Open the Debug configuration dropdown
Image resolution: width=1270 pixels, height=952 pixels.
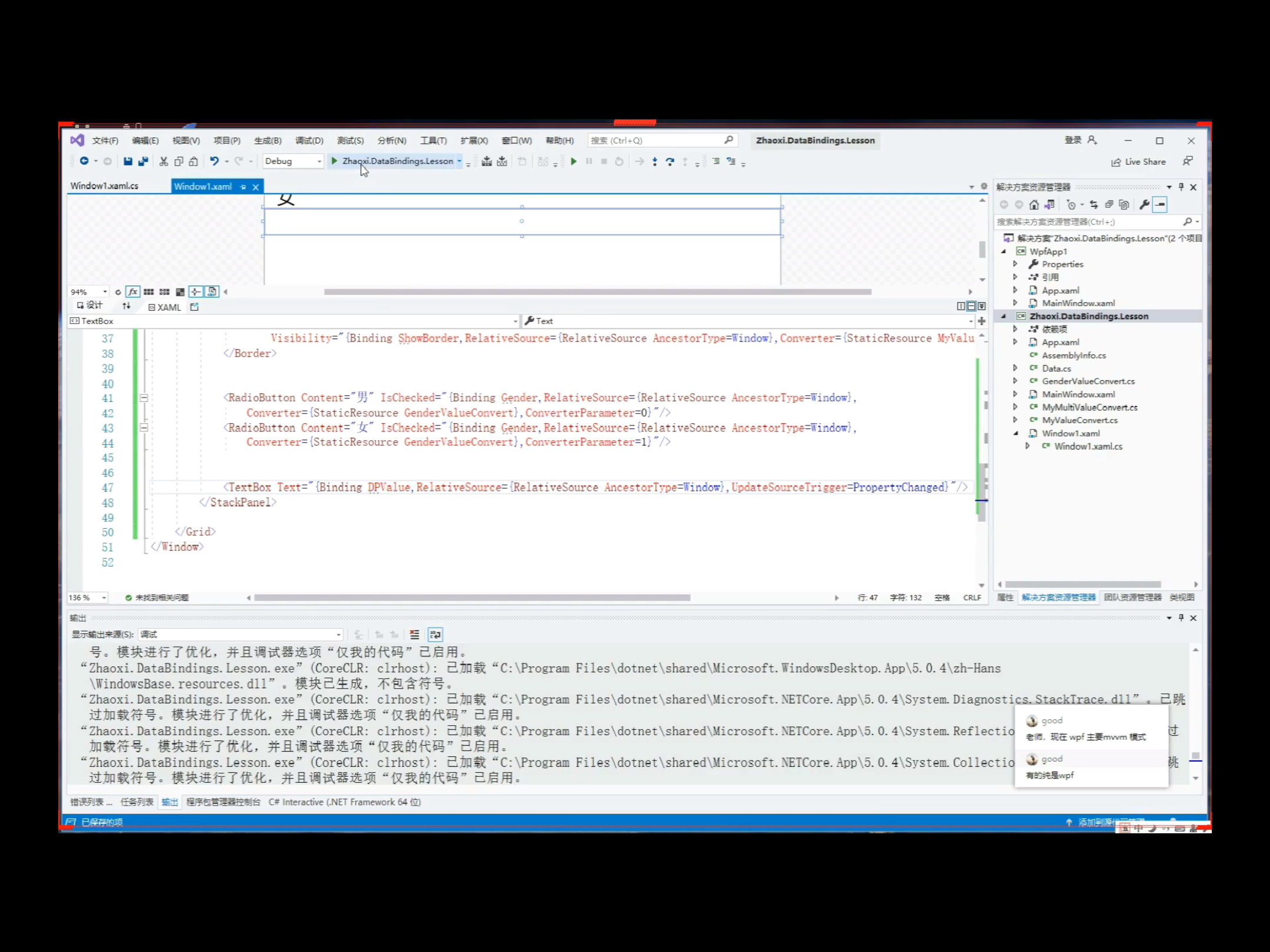click(x=293, y=161)
